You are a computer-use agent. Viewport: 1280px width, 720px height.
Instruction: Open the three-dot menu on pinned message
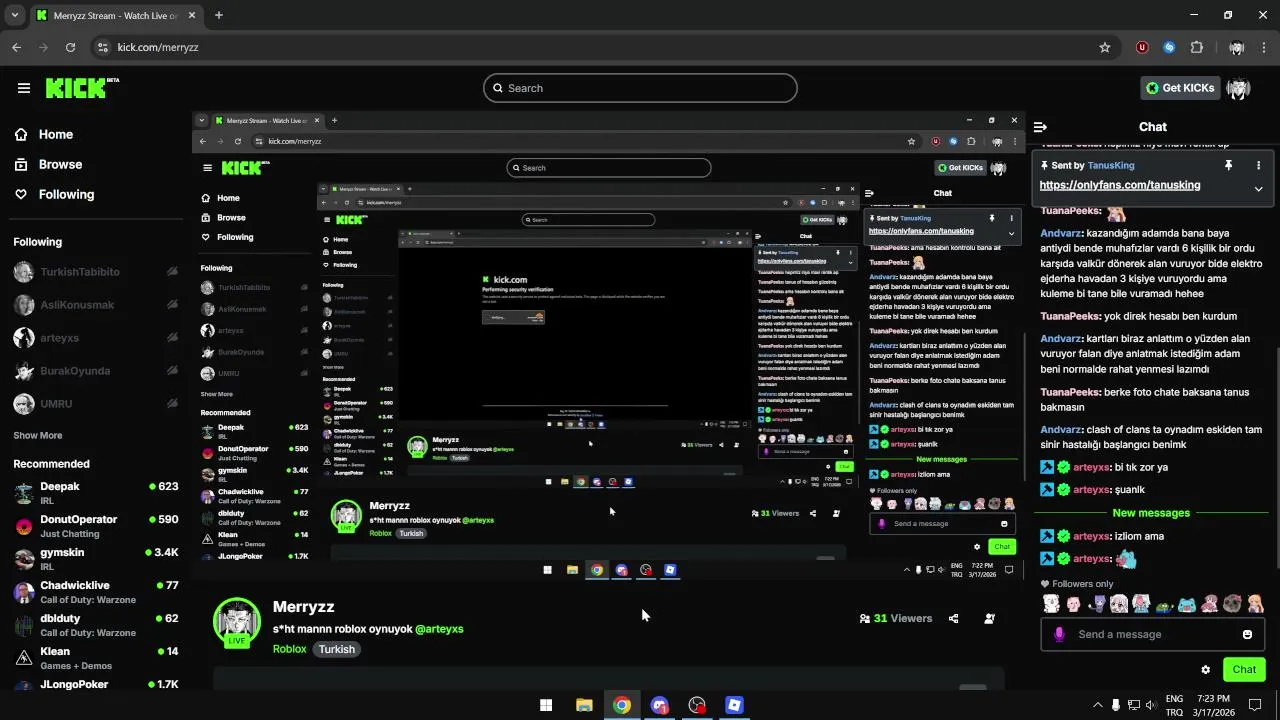[x=1258, y=165]
